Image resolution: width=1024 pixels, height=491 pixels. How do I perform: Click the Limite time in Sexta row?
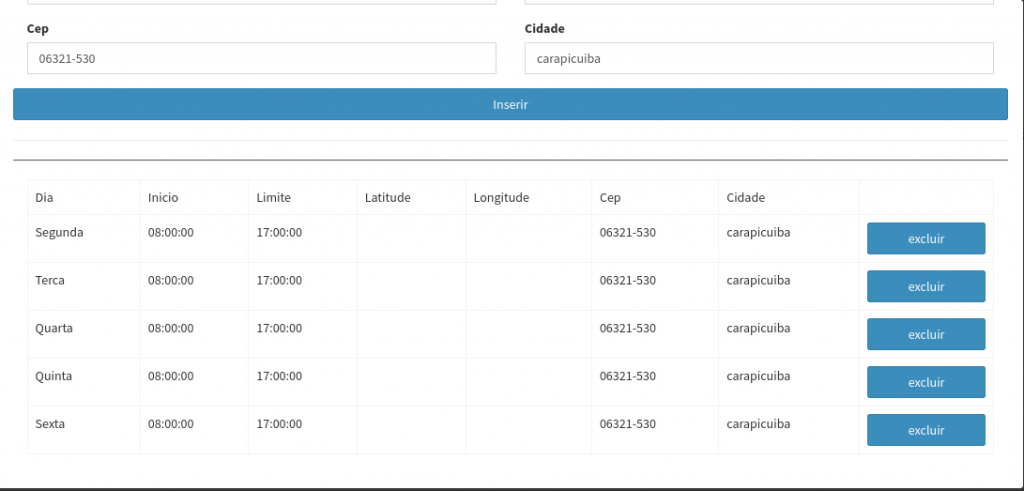279,425
